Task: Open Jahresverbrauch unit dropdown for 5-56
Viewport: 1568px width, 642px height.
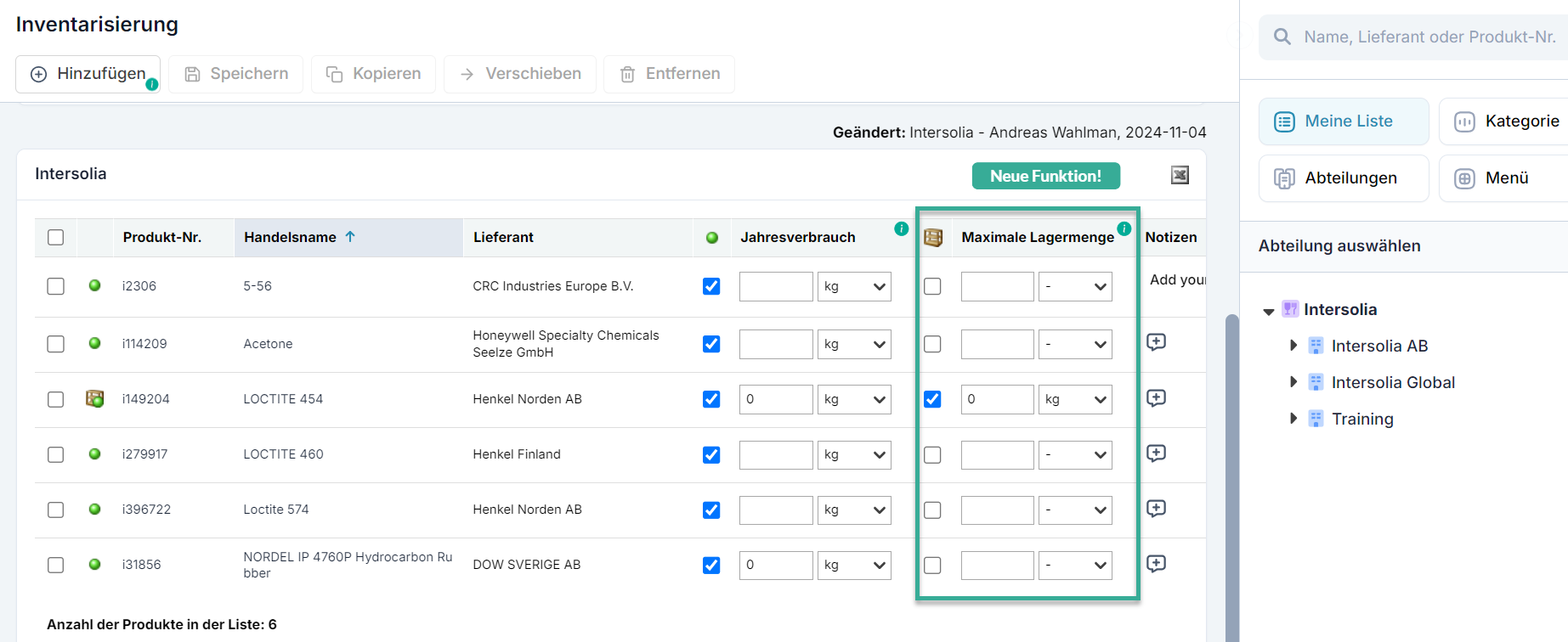Action: coord(854,287)
